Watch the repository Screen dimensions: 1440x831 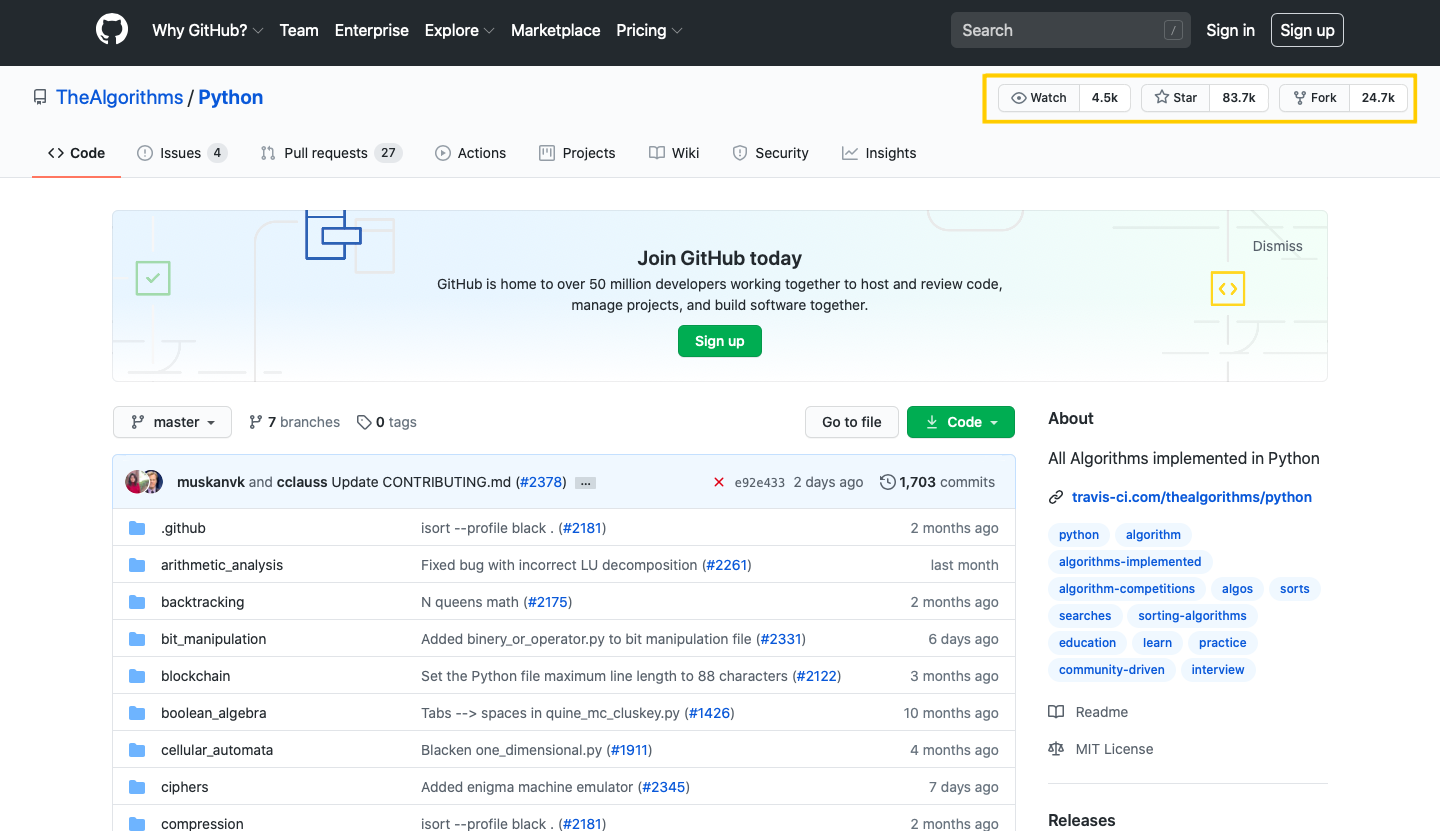coord(1039,97)
